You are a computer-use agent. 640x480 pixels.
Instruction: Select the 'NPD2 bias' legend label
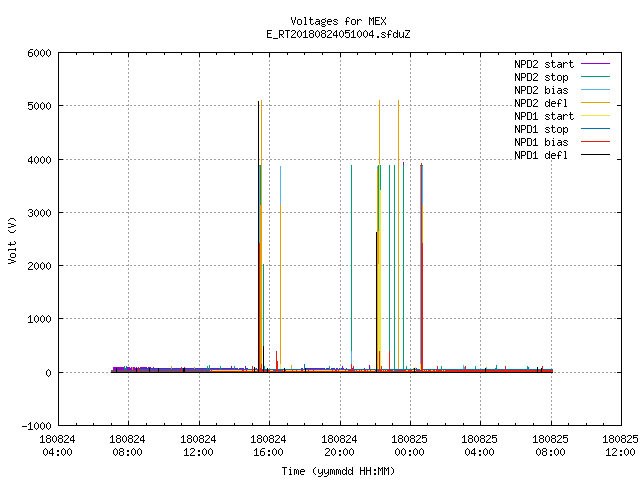pyautogui.click(x=541, y=90)
